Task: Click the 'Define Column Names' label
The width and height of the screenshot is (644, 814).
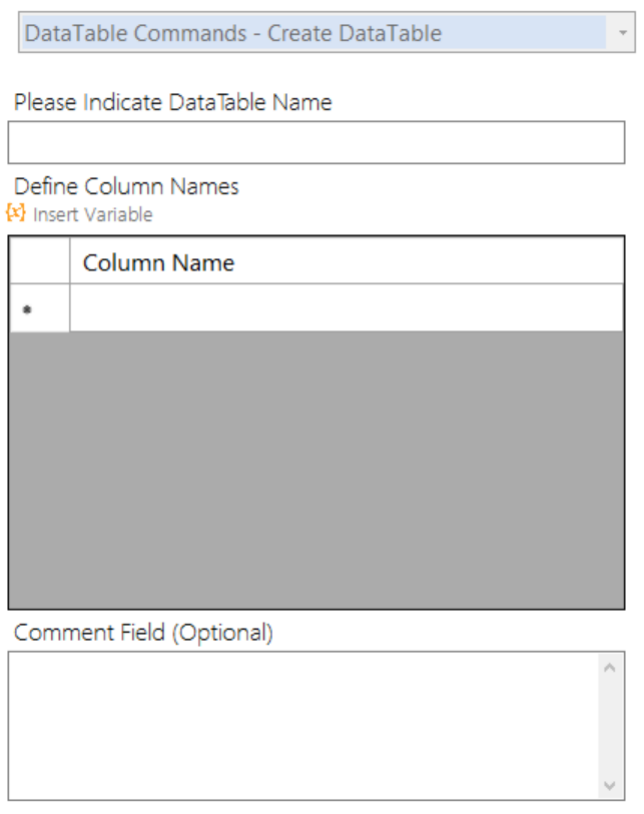Action: click(x=126, y=186)
